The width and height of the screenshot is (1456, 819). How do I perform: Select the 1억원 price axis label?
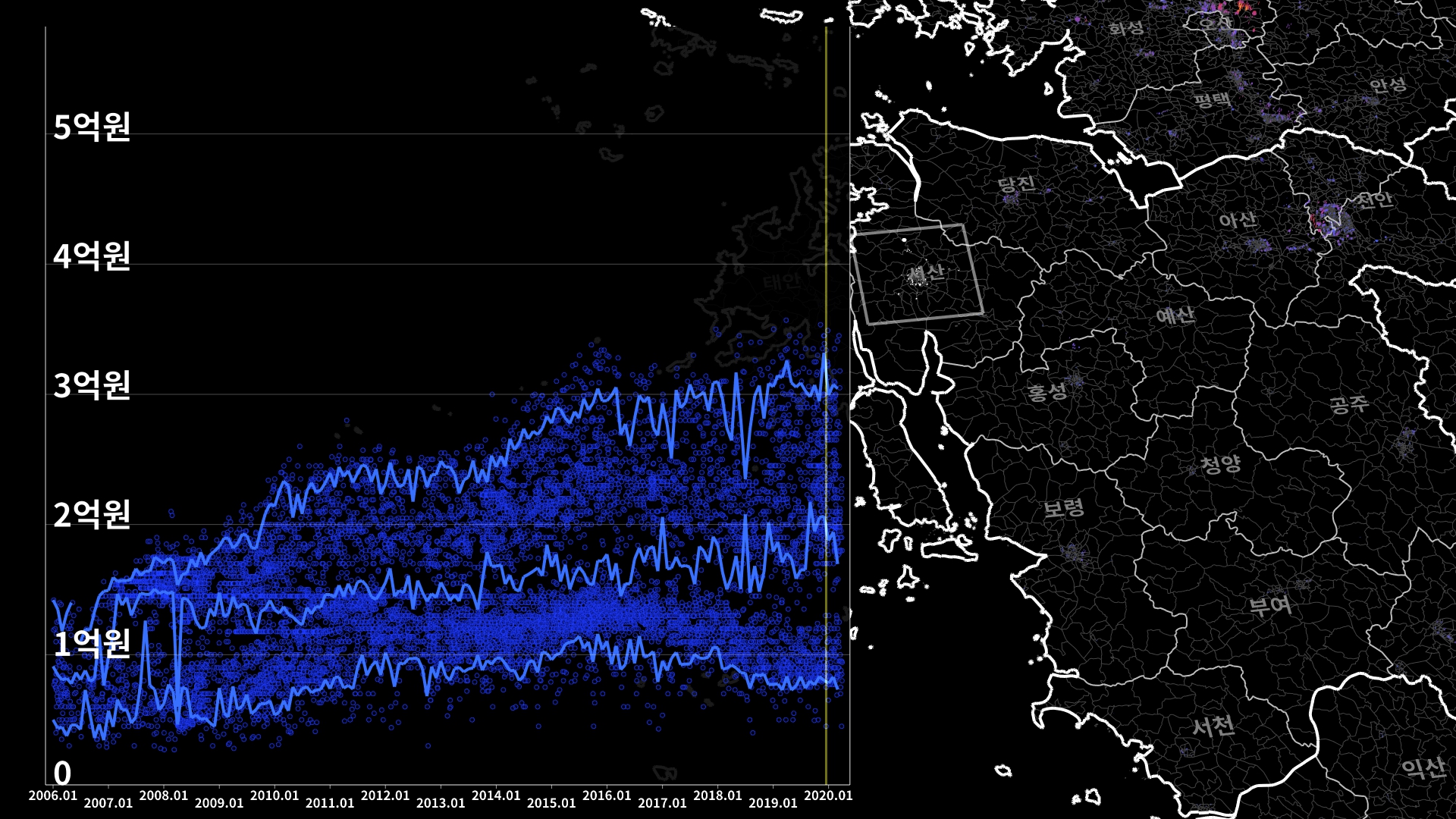pos(92,645)
